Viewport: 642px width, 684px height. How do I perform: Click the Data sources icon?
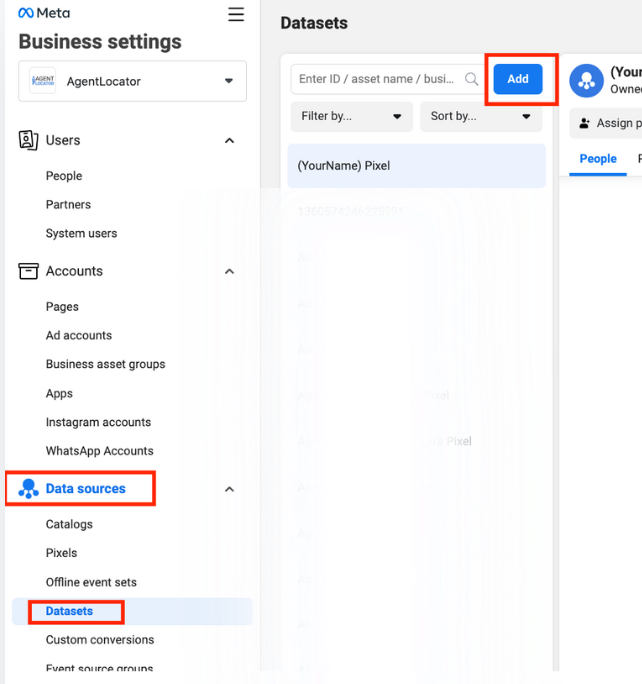click(x=28, y=489)
